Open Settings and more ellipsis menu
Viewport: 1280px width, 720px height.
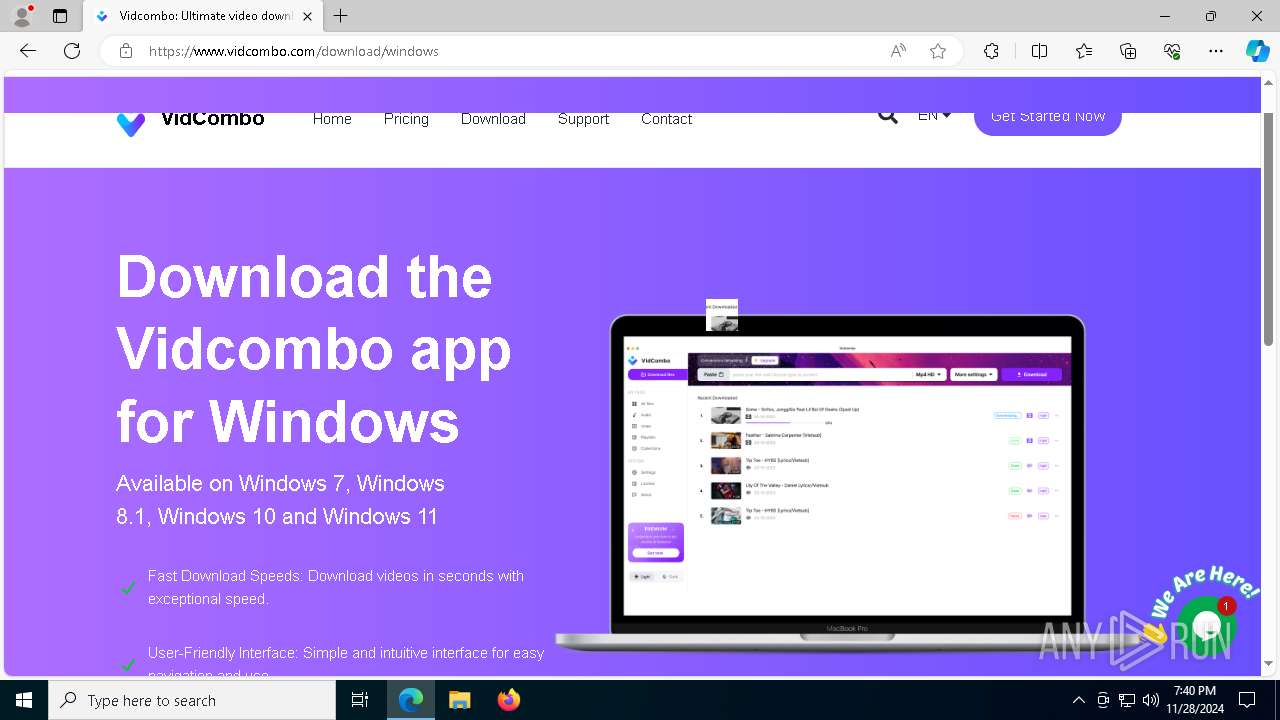1216,51
